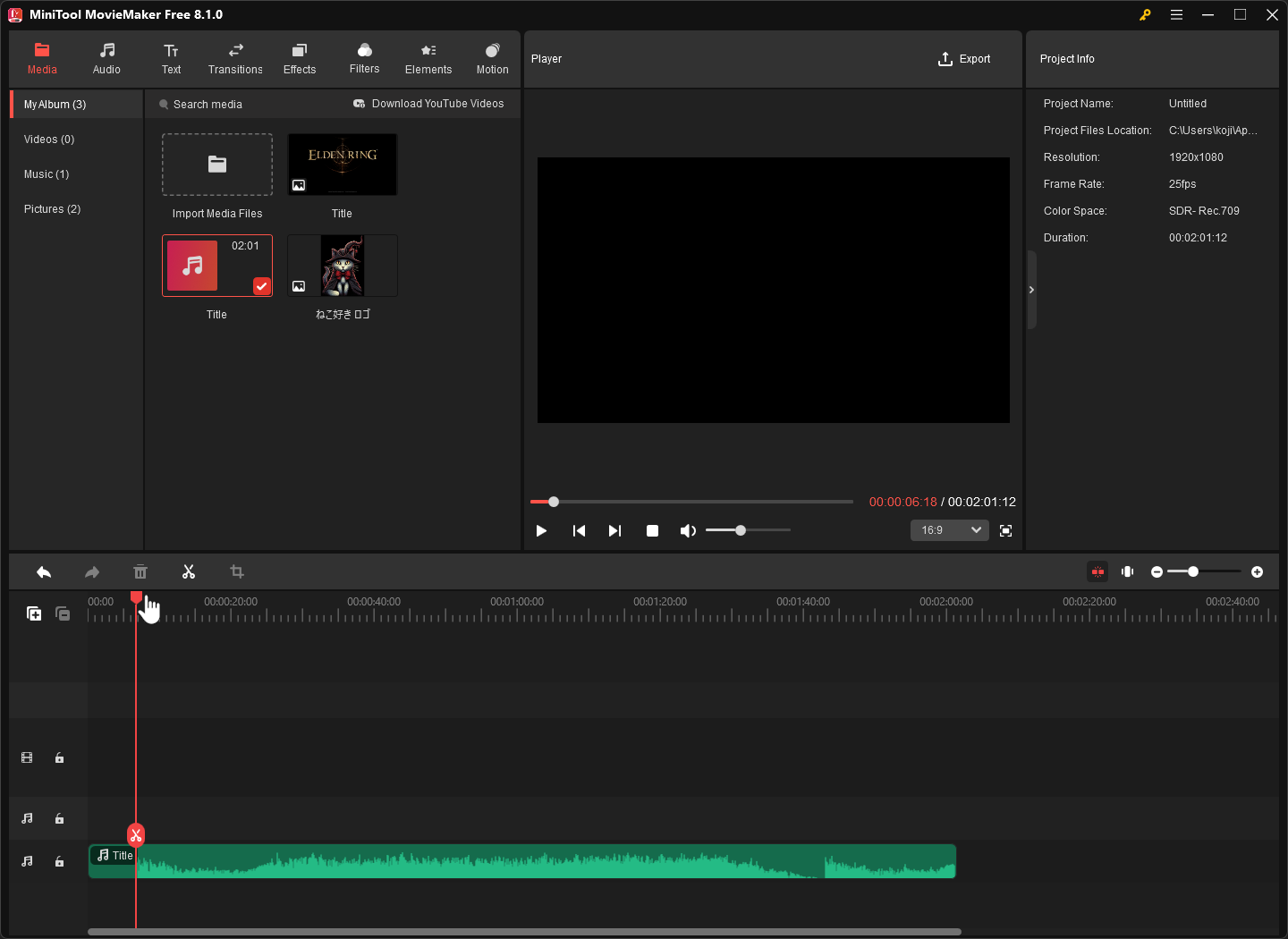Click the red scissors on the playhead
Image resolution: width=1288 pixels, height=939 pixels.
click(136, 835)
